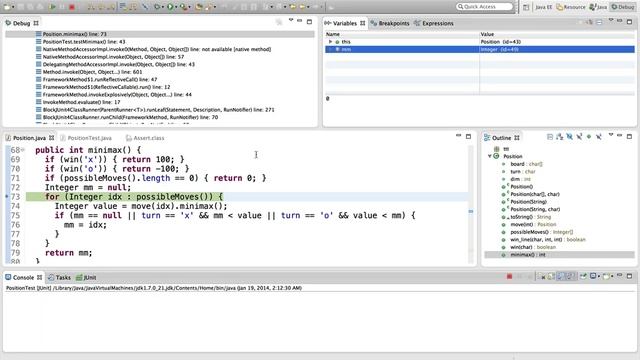
Task: Toggle Sort outline members alphabetically
Action: (x=560, y=137)
